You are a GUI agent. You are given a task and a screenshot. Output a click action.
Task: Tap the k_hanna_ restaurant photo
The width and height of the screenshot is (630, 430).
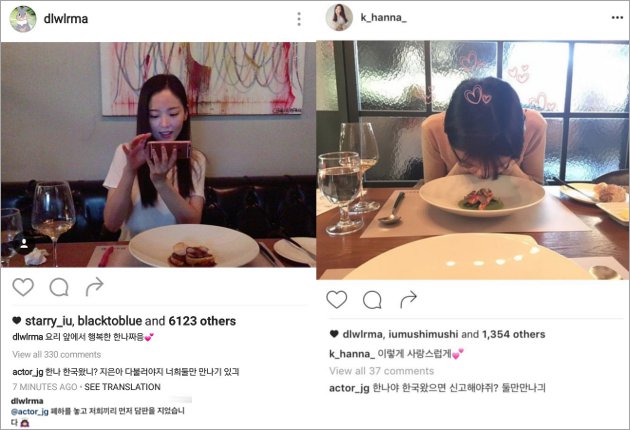pos(472,160)
